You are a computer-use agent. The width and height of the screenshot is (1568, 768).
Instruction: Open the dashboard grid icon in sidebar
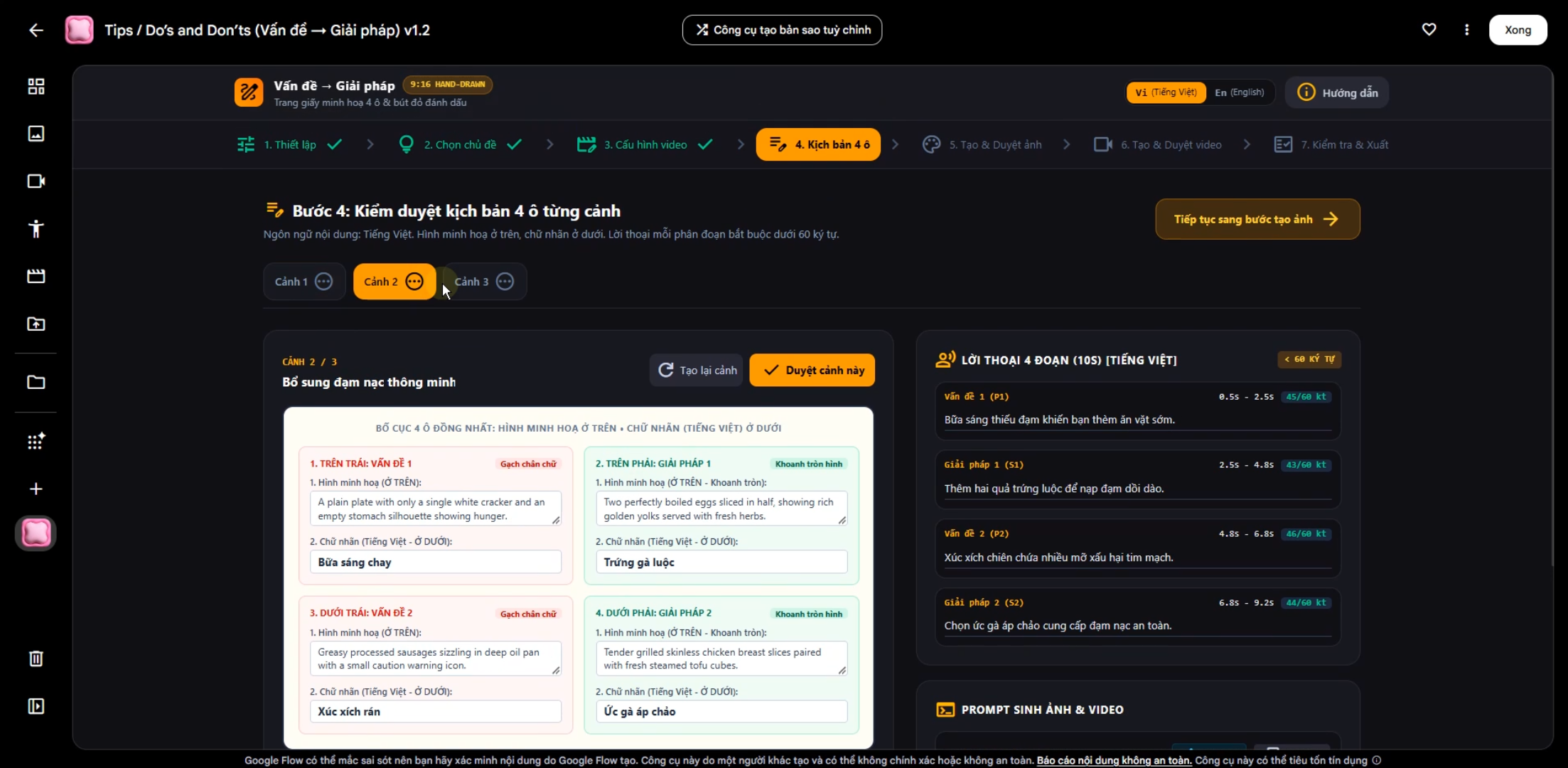pos(36,87)
